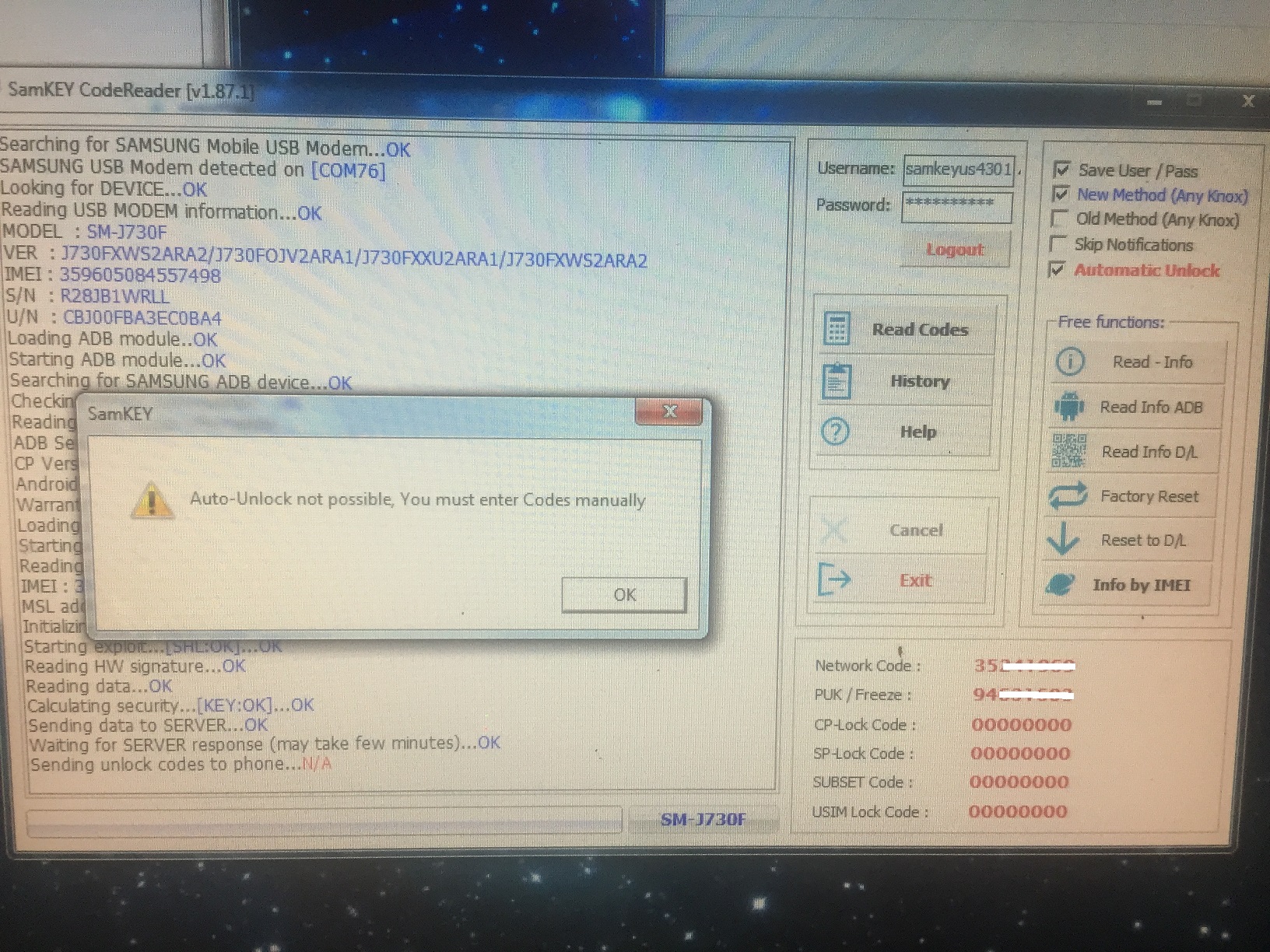This screenshot has height=952, width=1270.
Task: Click the Cancel button label
Action: [916, 530]
